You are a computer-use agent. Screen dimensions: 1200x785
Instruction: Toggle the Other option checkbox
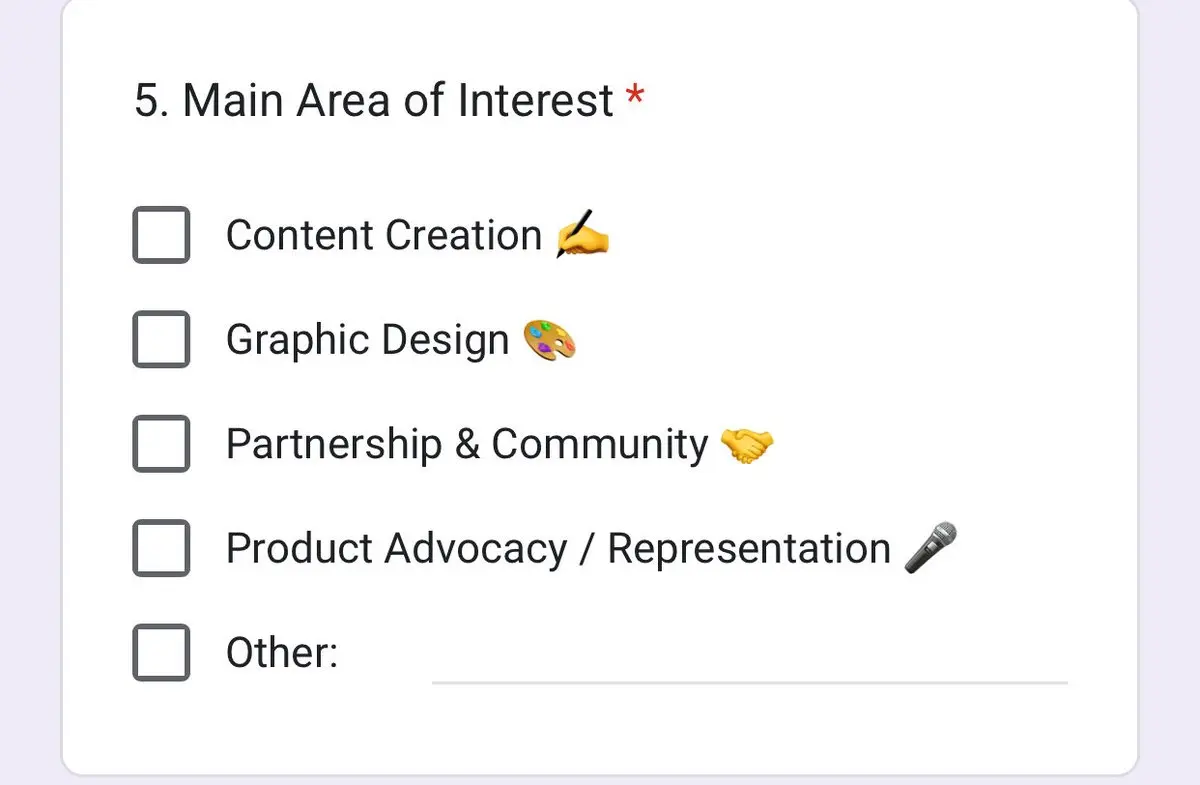coord(161,652)
